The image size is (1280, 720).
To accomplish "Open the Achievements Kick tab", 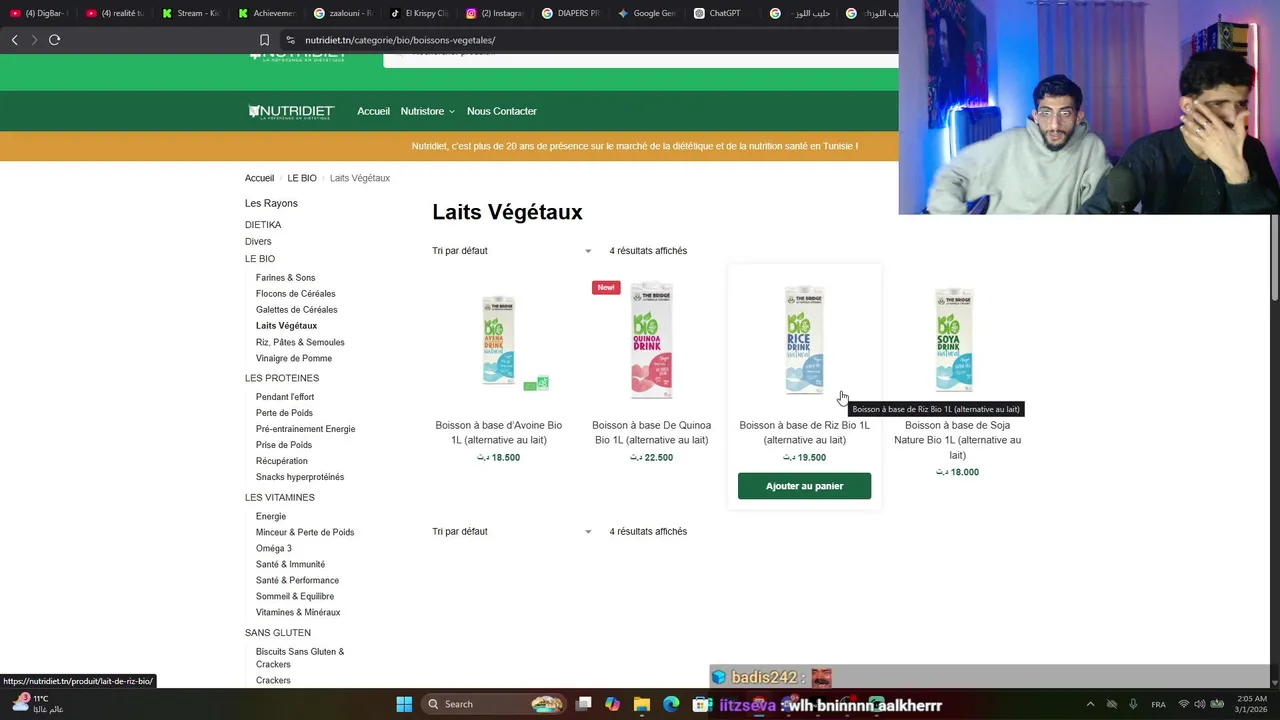I will 267,13.
